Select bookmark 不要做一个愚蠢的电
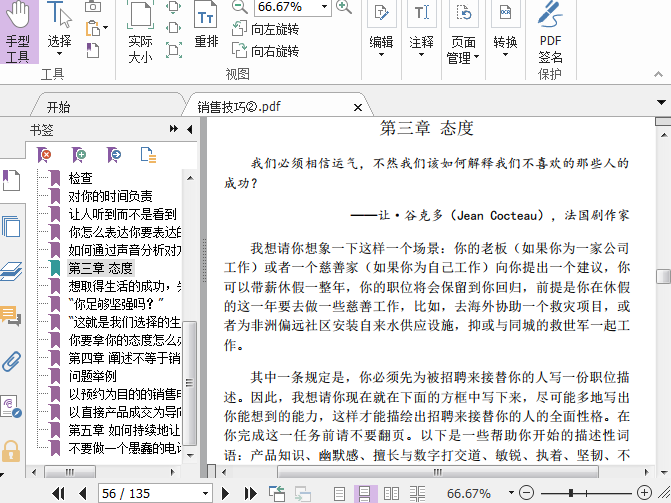The height and width of the screenshot is (503, 671). pos(125,448)
